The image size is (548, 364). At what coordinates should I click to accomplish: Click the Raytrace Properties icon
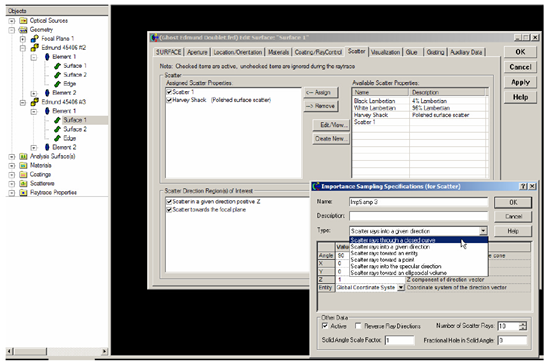23,192
